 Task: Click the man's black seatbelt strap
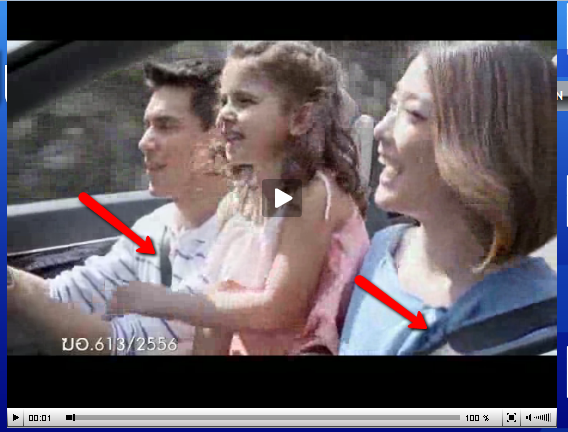[166, 257]
